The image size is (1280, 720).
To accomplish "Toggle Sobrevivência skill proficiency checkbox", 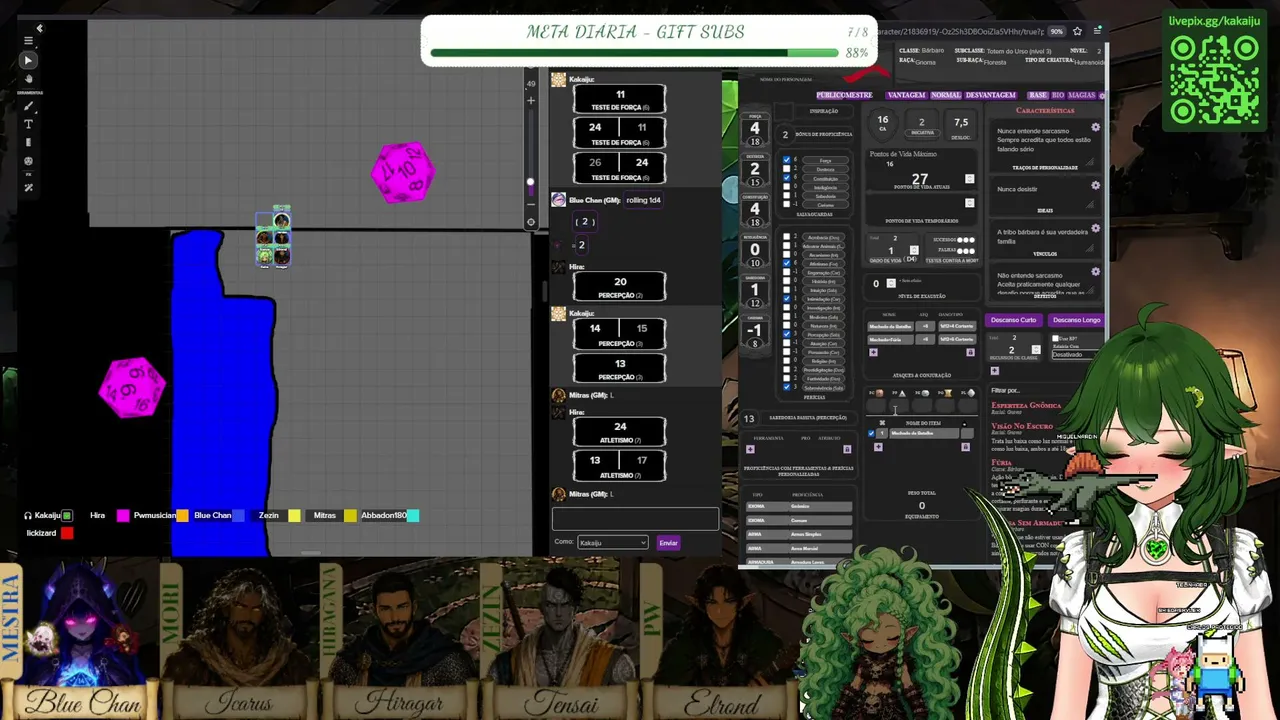I will (x=787, y=387).
